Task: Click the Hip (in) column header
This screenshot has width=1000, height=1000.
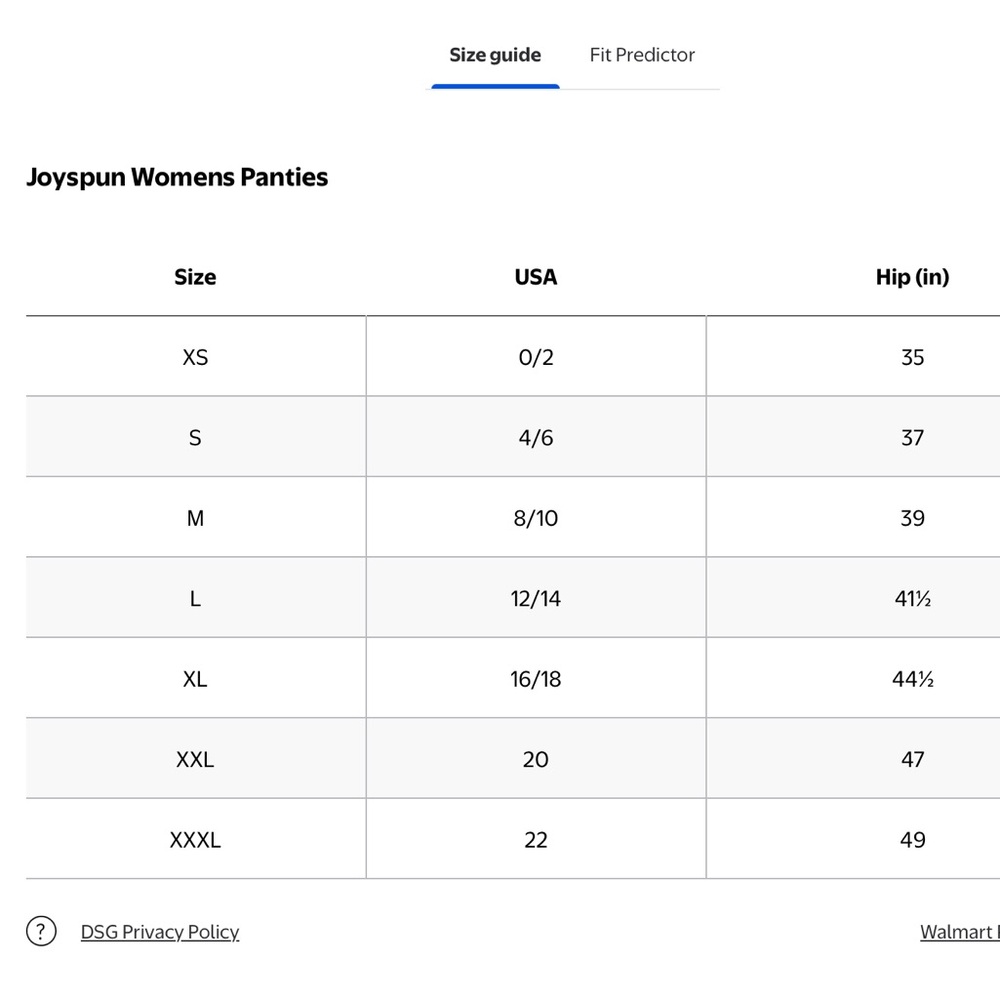Action: [x=912, y=277]
